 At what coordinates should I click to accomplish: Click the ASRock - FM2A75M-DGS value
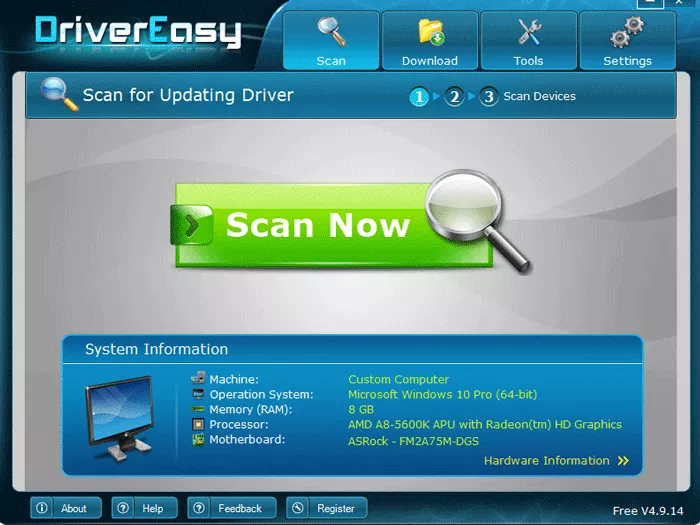coord(413,442)
